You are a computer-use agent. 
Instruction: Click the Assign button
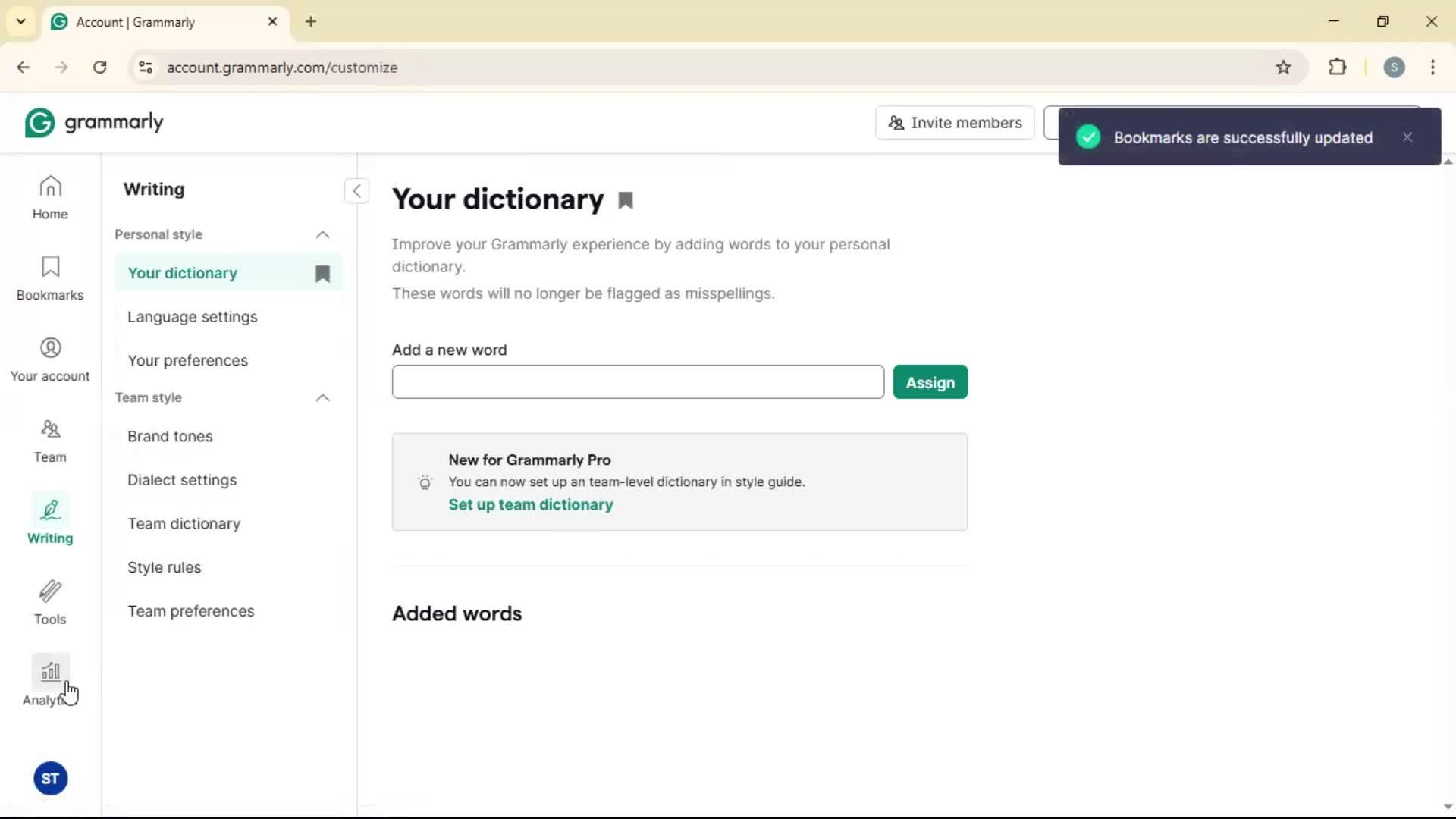coord(930,382)
